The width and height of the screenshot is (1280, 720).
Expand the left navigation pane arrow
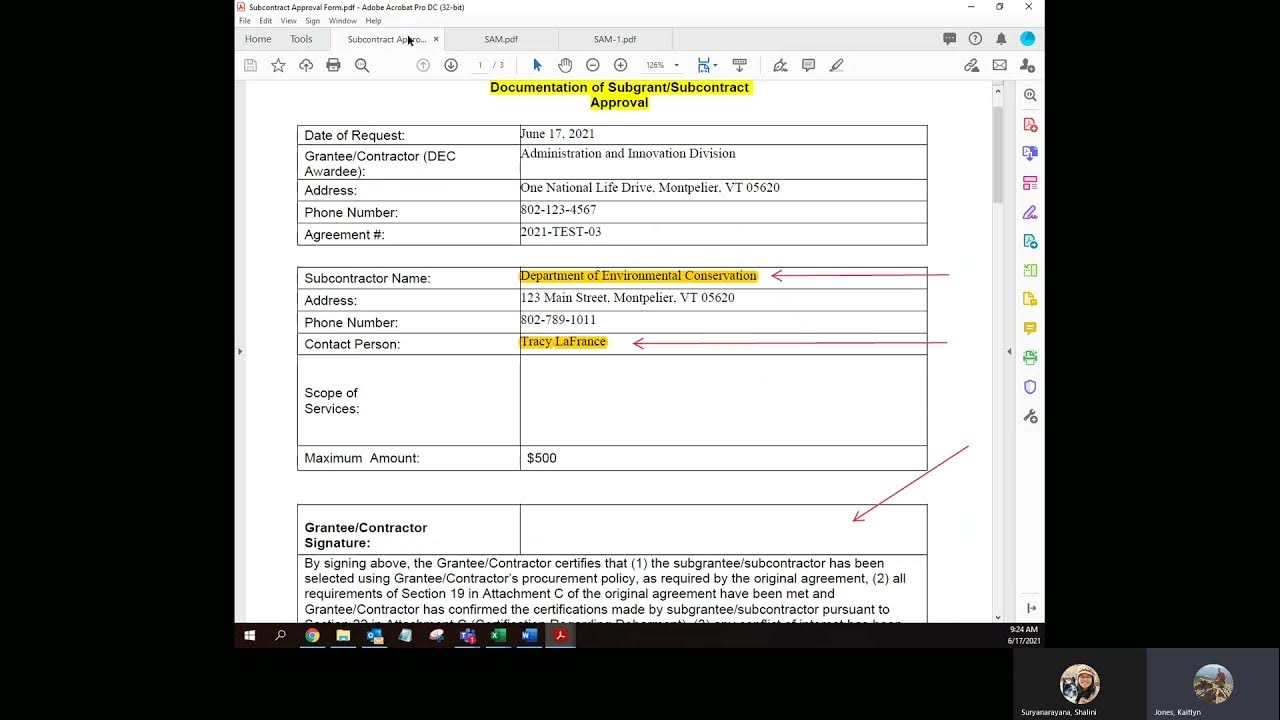[x=239, y=351]
